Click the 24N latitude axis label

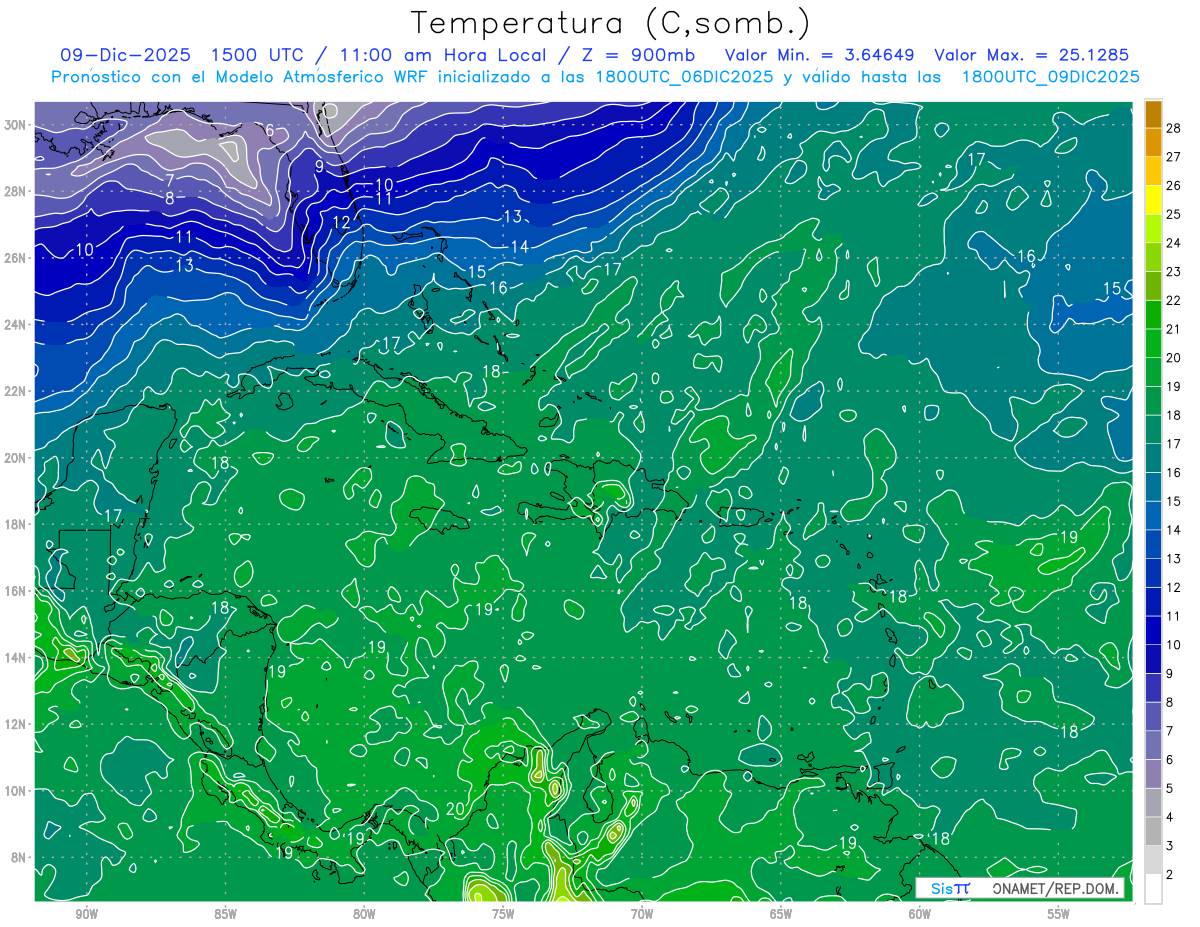(16, 324)
